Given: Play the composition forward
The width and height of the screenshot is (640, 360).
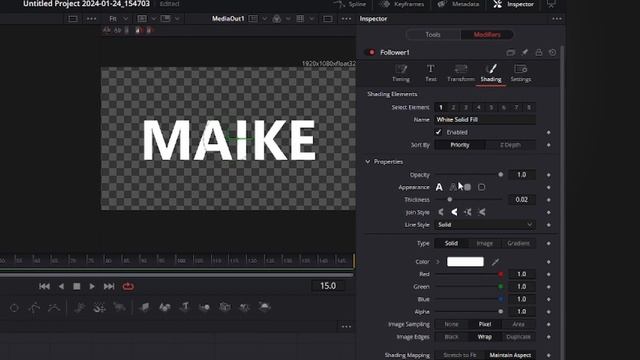Looking at the screenshot, I should point(92,287).
